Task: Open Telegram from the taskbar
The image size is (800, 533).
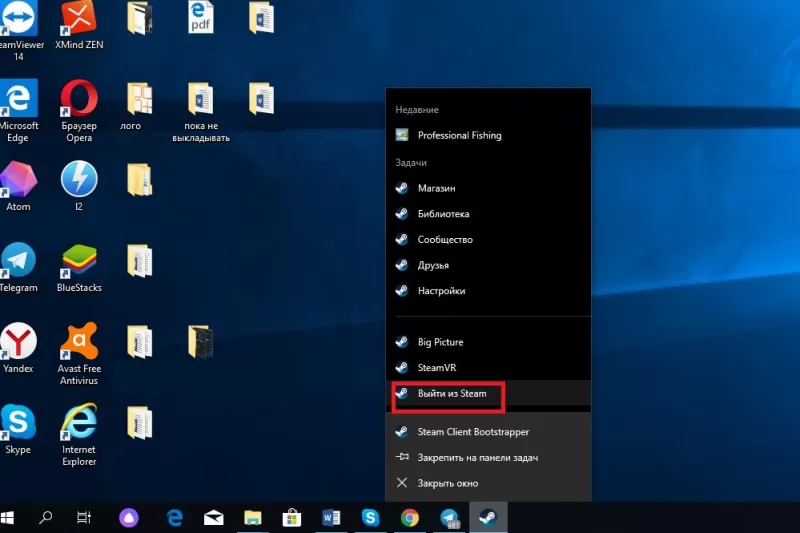Action: (x=449, y=517)
